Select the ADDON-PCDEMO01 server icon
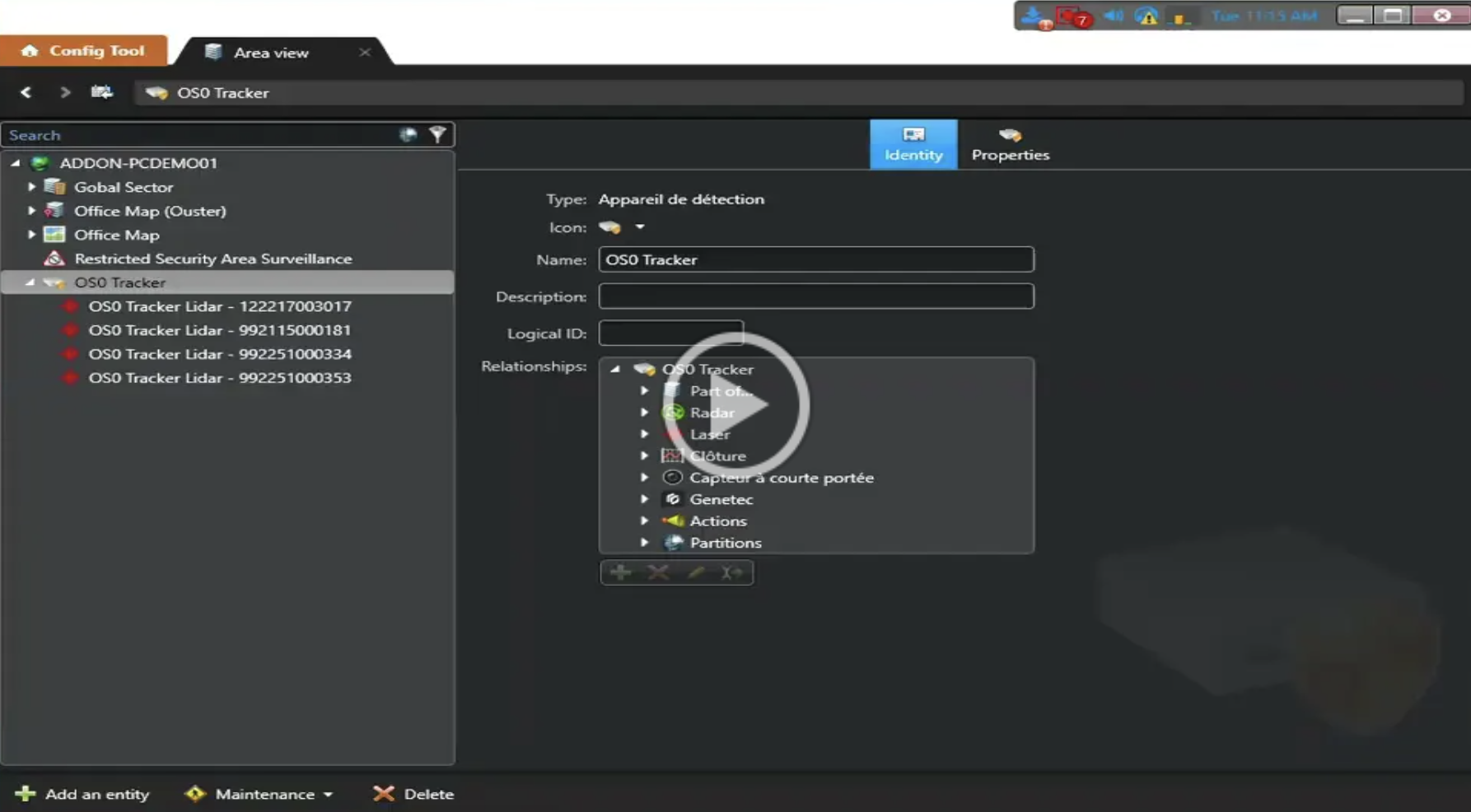Viewport: 1471px width, 812px height. (40, 163)
